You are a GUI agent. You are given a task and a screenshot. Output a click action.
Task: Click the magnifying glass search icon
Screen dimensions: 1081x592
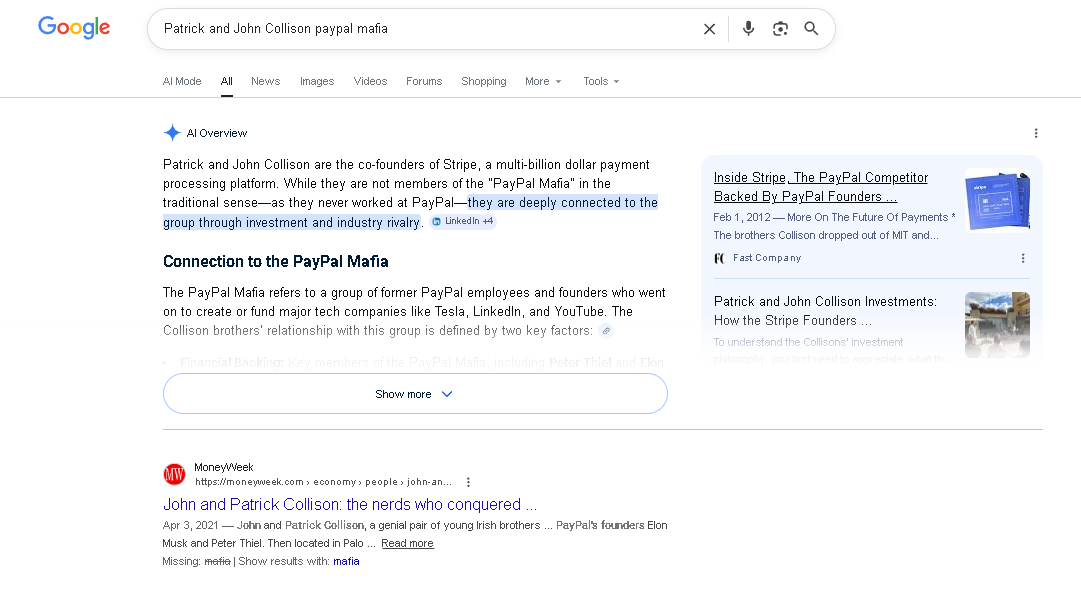tap(811, 28)
